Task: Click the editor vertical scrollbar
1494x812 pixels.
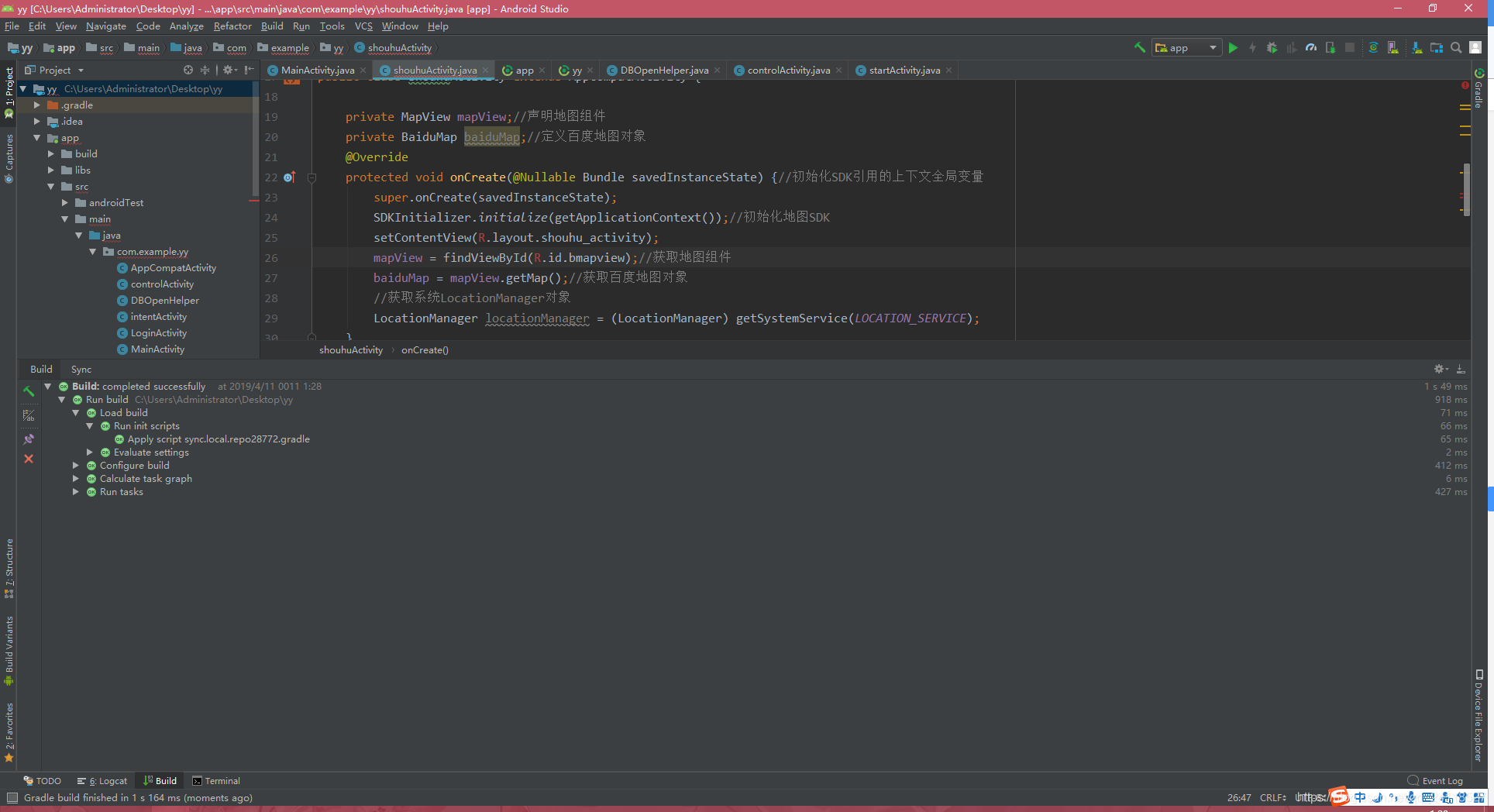Action: pos(1467,190)
